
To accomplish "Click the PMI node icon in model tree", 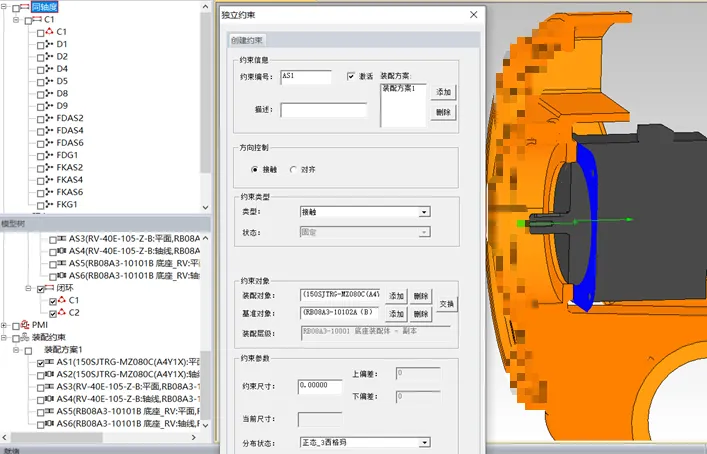I will pos(25,325).
